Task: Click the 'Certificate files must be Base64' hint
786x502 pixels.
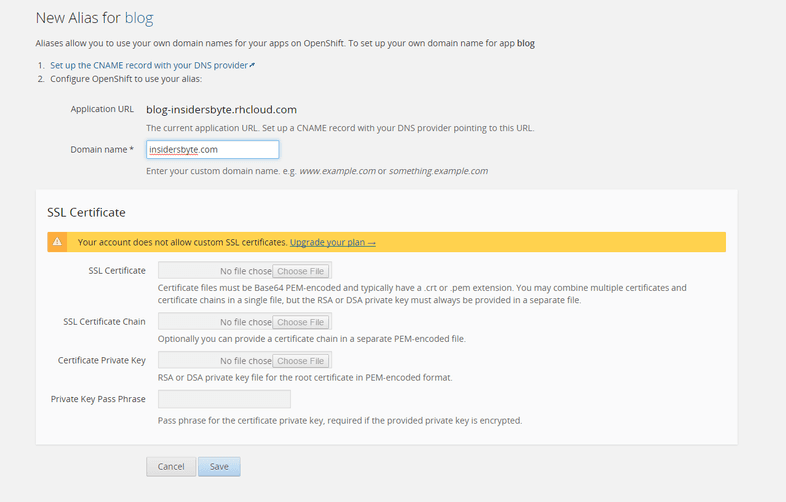Action: (422, 294)
